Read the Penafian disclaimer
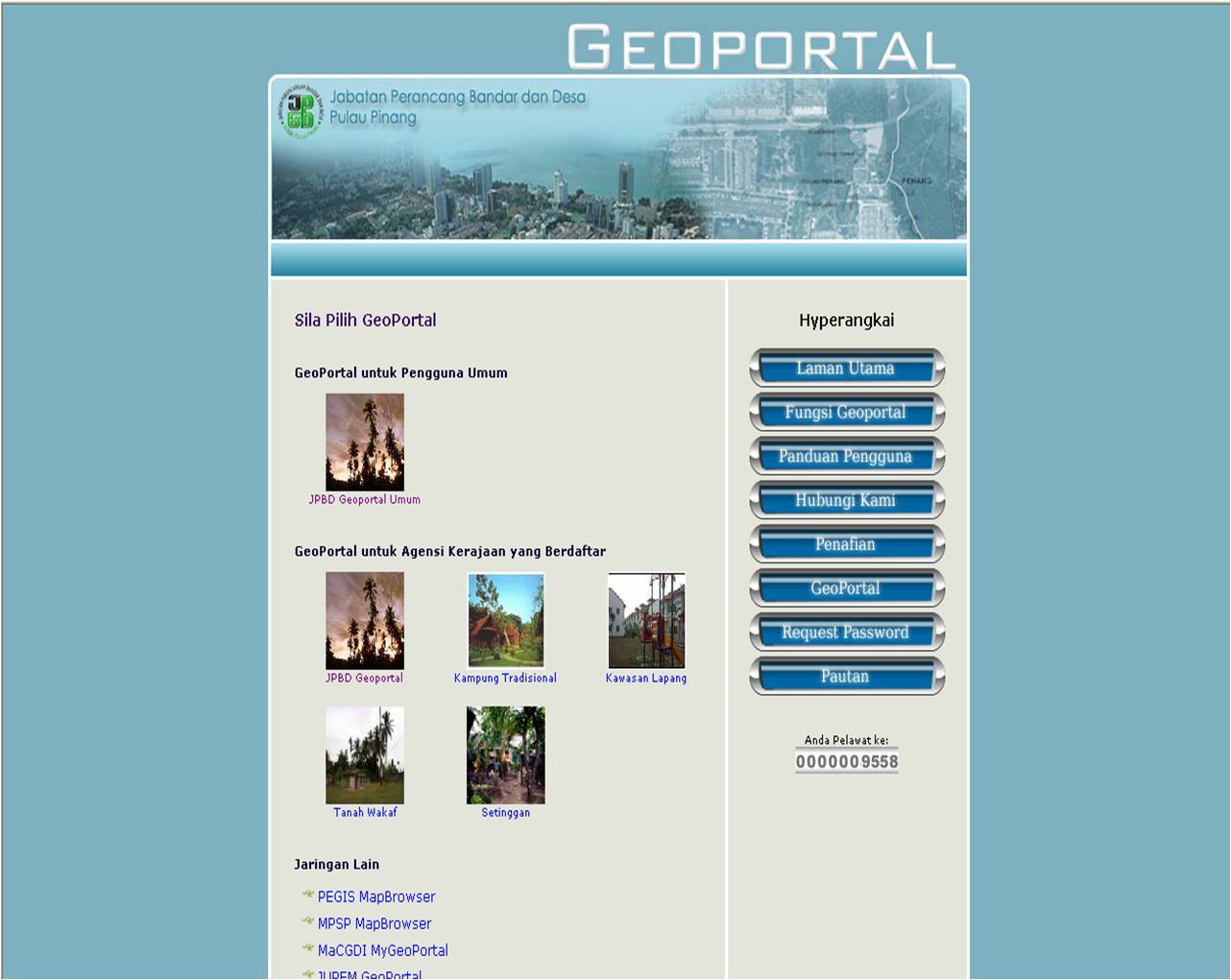The width and height of the screenshot is (1231, 980). (x=846, y=544)
